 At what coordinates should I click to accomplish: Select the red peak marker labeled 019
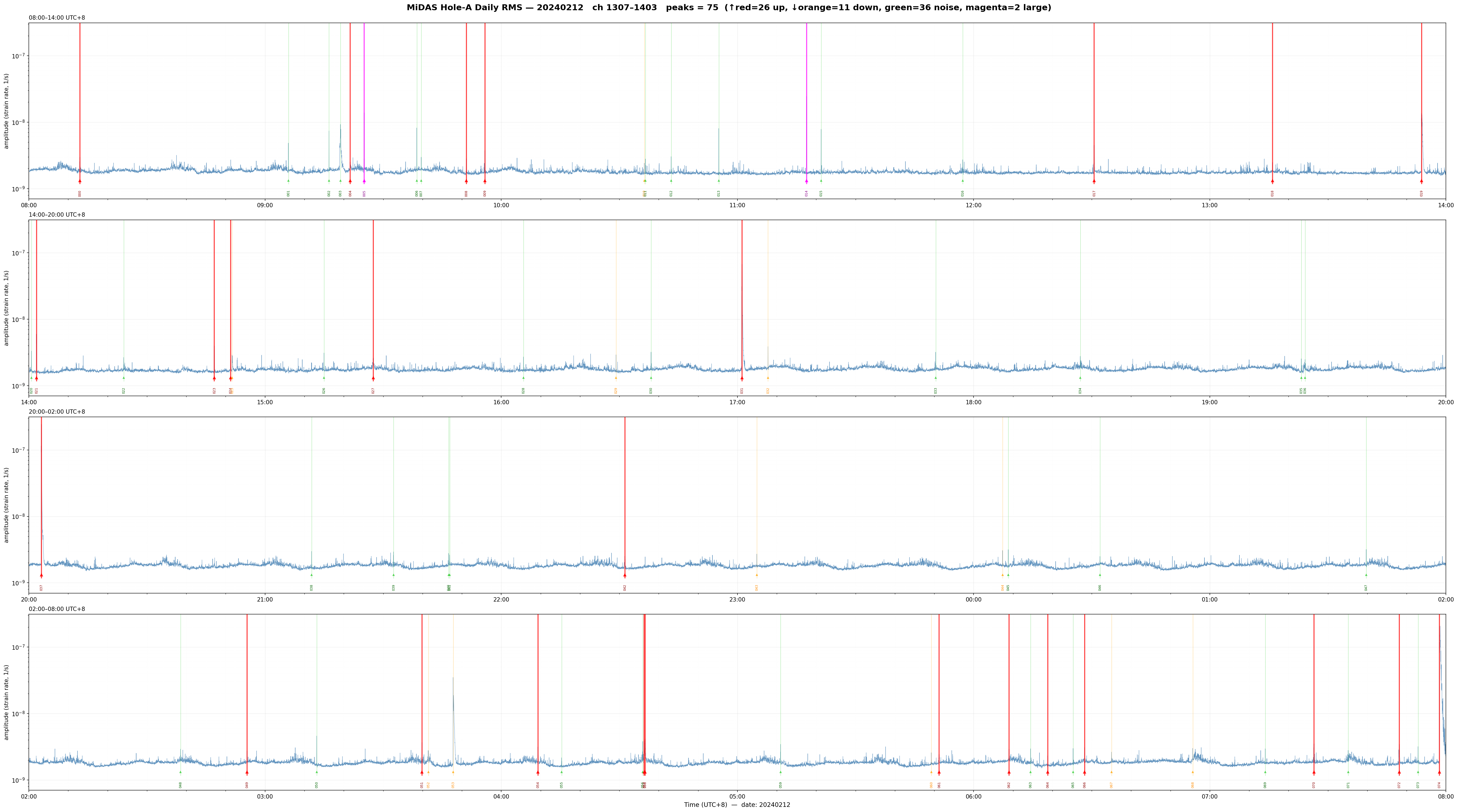tap(1421, 181)
